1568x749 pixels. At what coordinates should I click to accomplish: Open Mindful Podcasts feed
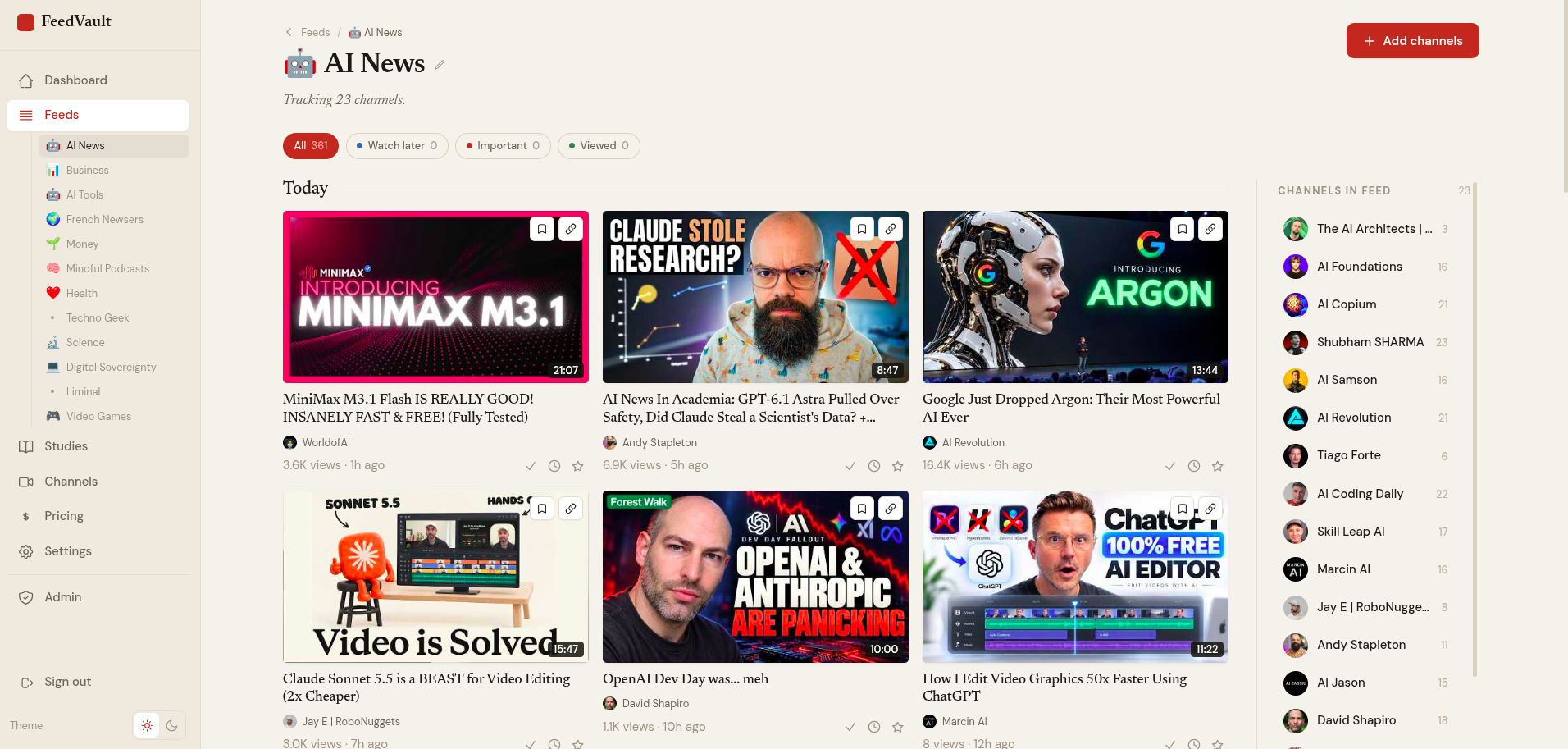coord(114,269)
